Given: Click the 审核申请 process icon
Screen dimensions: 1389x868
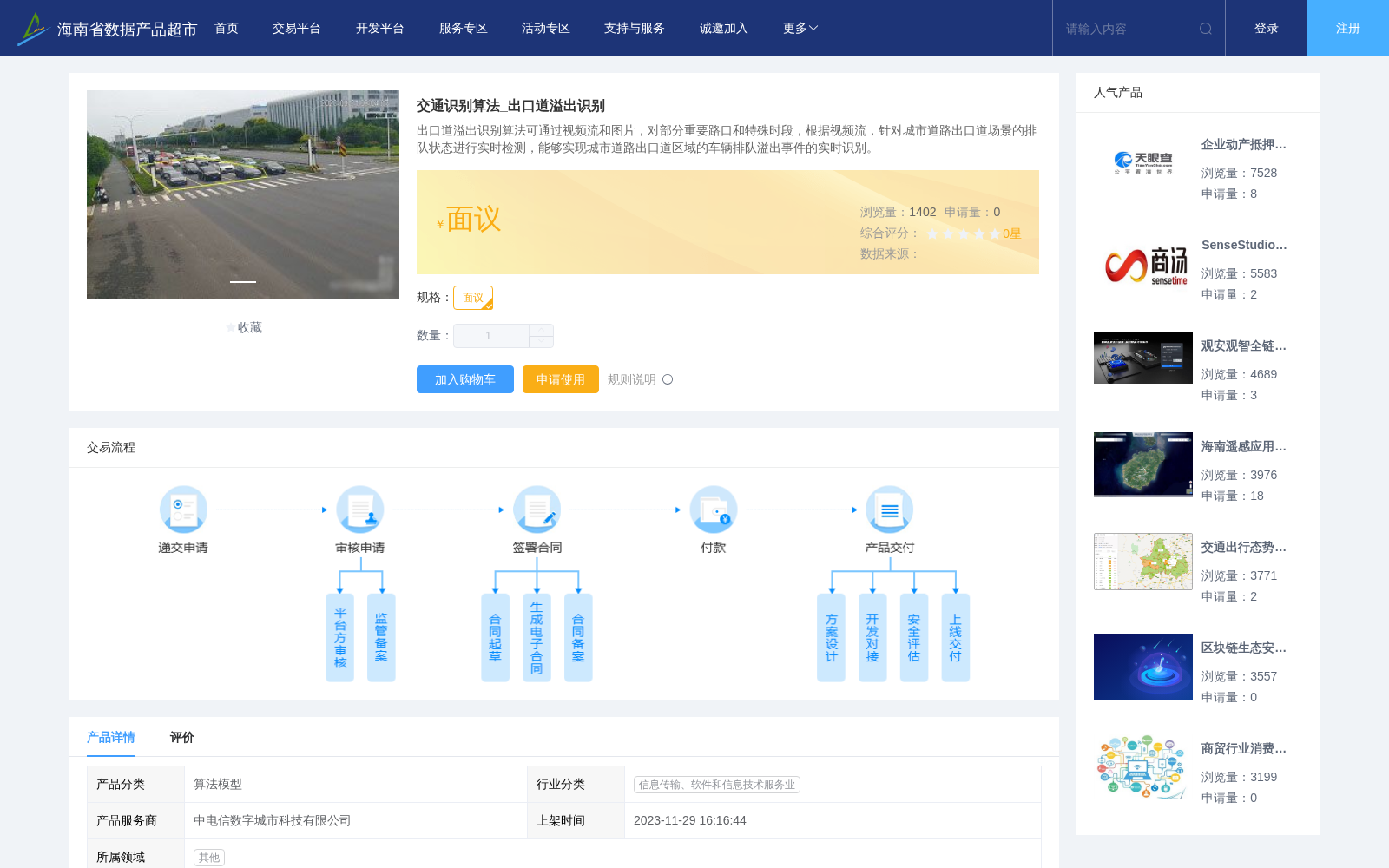Looking at the screenshot, I should (x=360, y=510).
